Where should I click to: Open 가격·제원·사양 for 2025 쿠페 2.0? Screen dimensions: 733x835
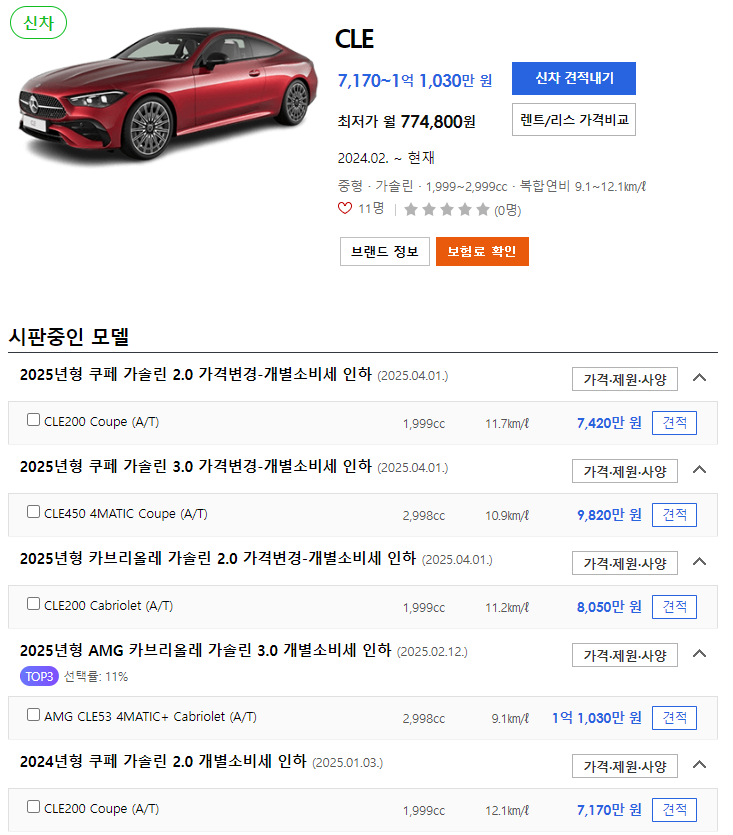pyautogui.click(x=625, y=379)
